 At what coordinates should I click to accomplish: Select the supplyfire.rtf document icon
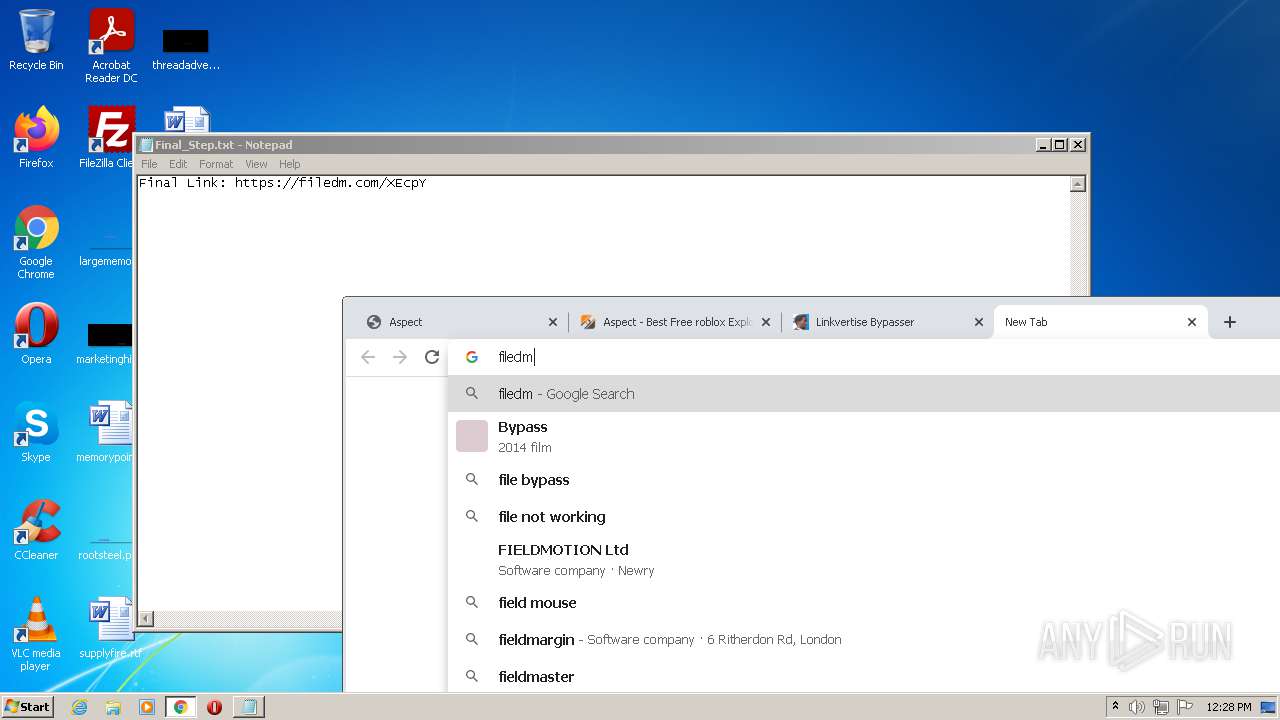pyautogui.click(x=110, y=628)
